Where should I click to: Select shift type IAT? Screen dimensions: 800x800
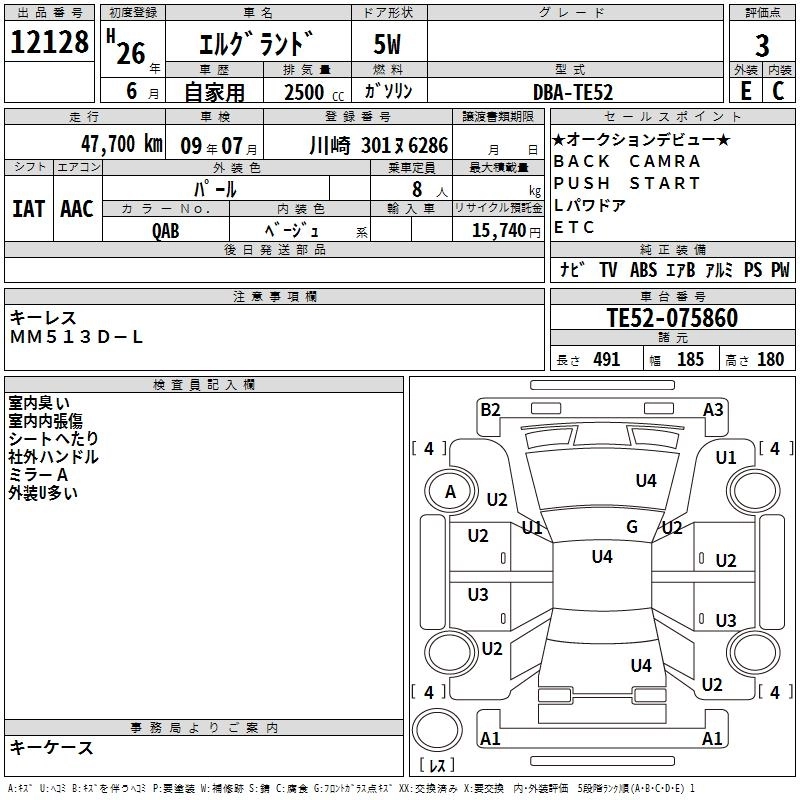click(28, 209)
